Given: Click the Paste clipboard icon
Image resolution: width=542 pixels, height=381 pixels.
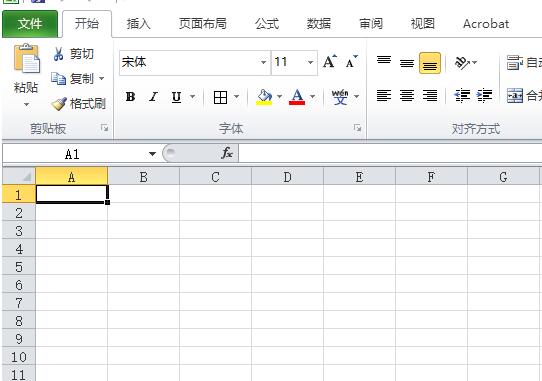Looking at the screenshot, I should pyautogui.click(x=26, y=59).
